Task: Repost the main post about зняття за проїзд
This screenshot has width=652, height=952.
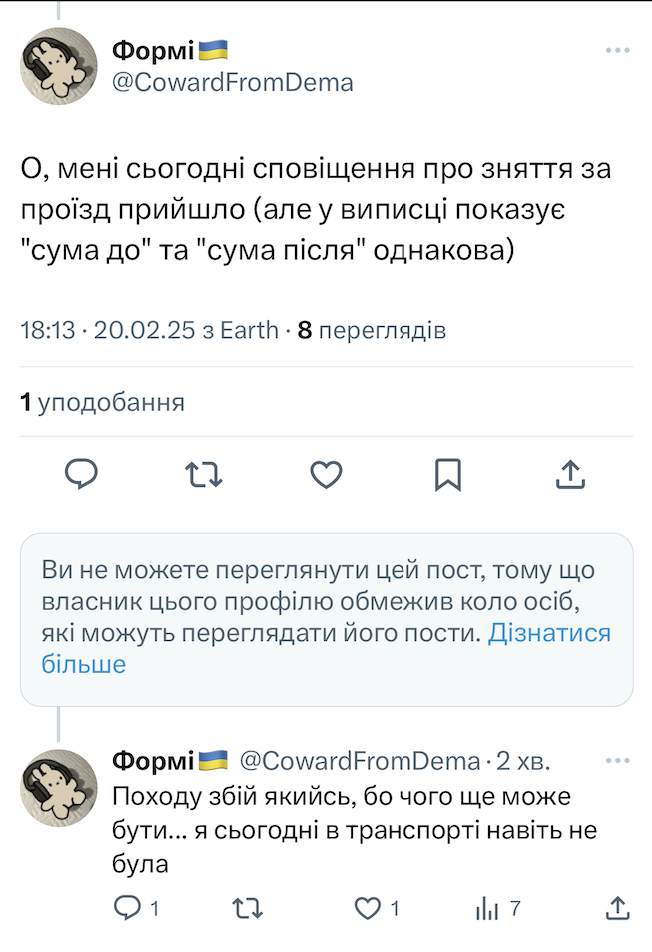Action: 204,474
